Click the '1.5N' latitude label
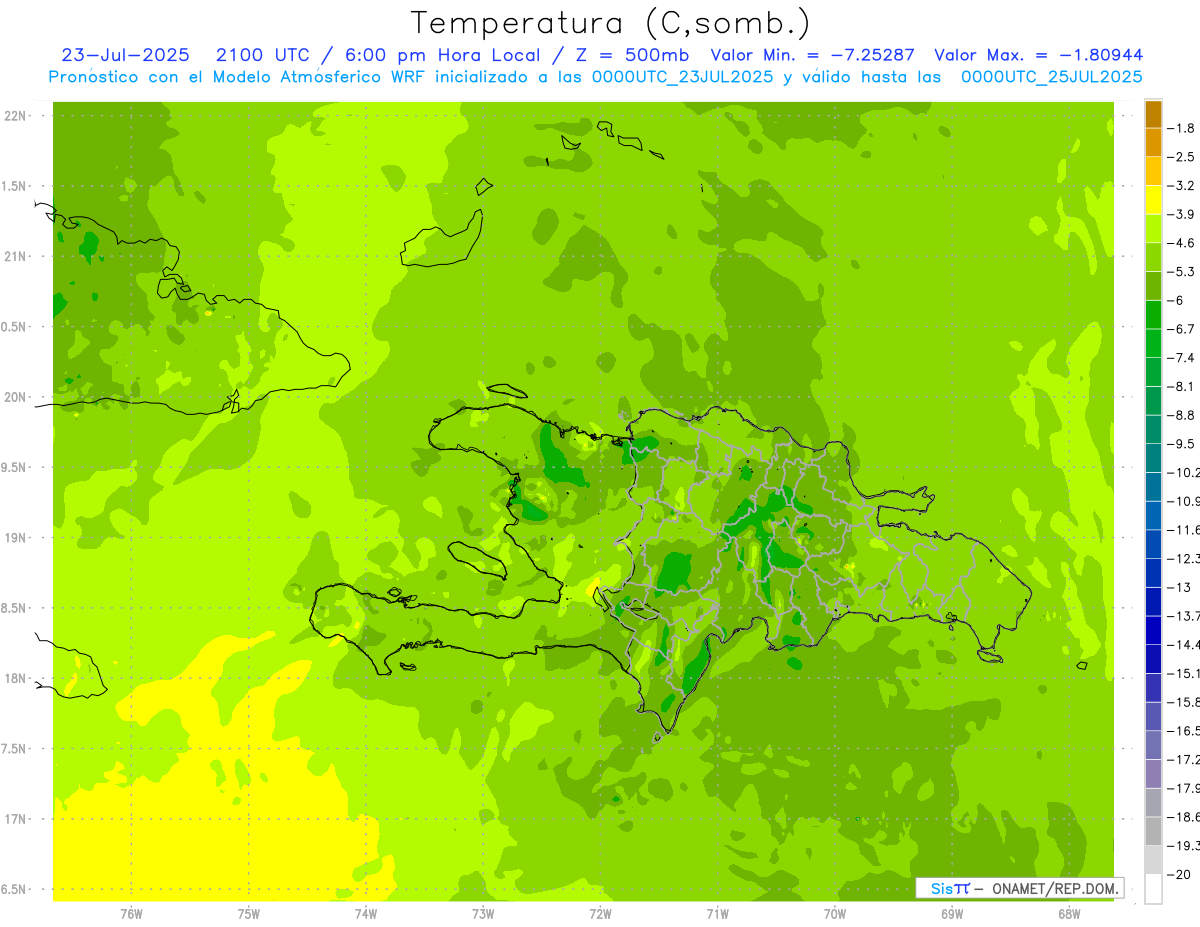This screenshot has height=927, width=1200. [x=15, y=186]
